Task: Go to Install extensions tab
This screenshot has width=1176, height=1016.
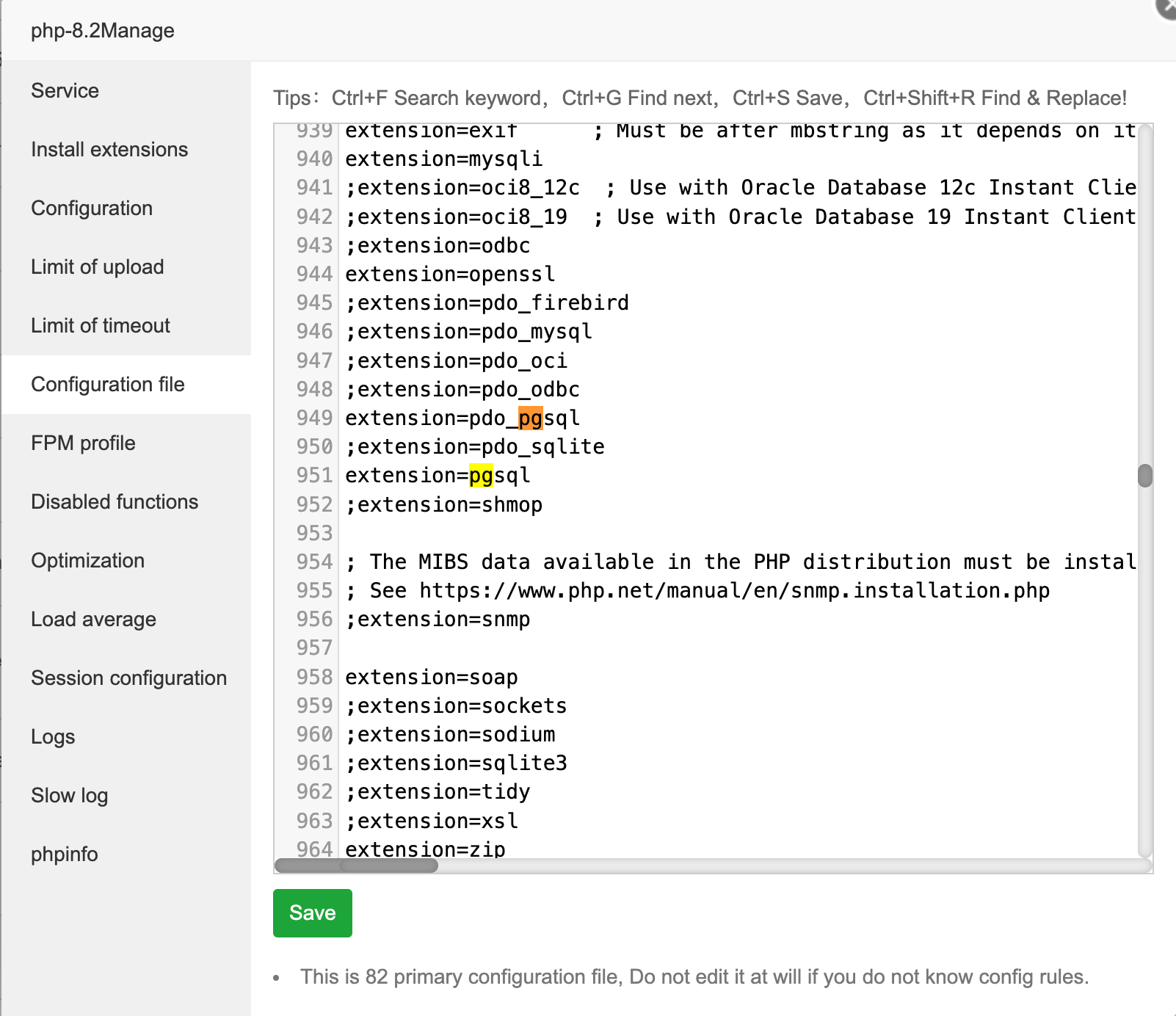Action: click(109, 150)
